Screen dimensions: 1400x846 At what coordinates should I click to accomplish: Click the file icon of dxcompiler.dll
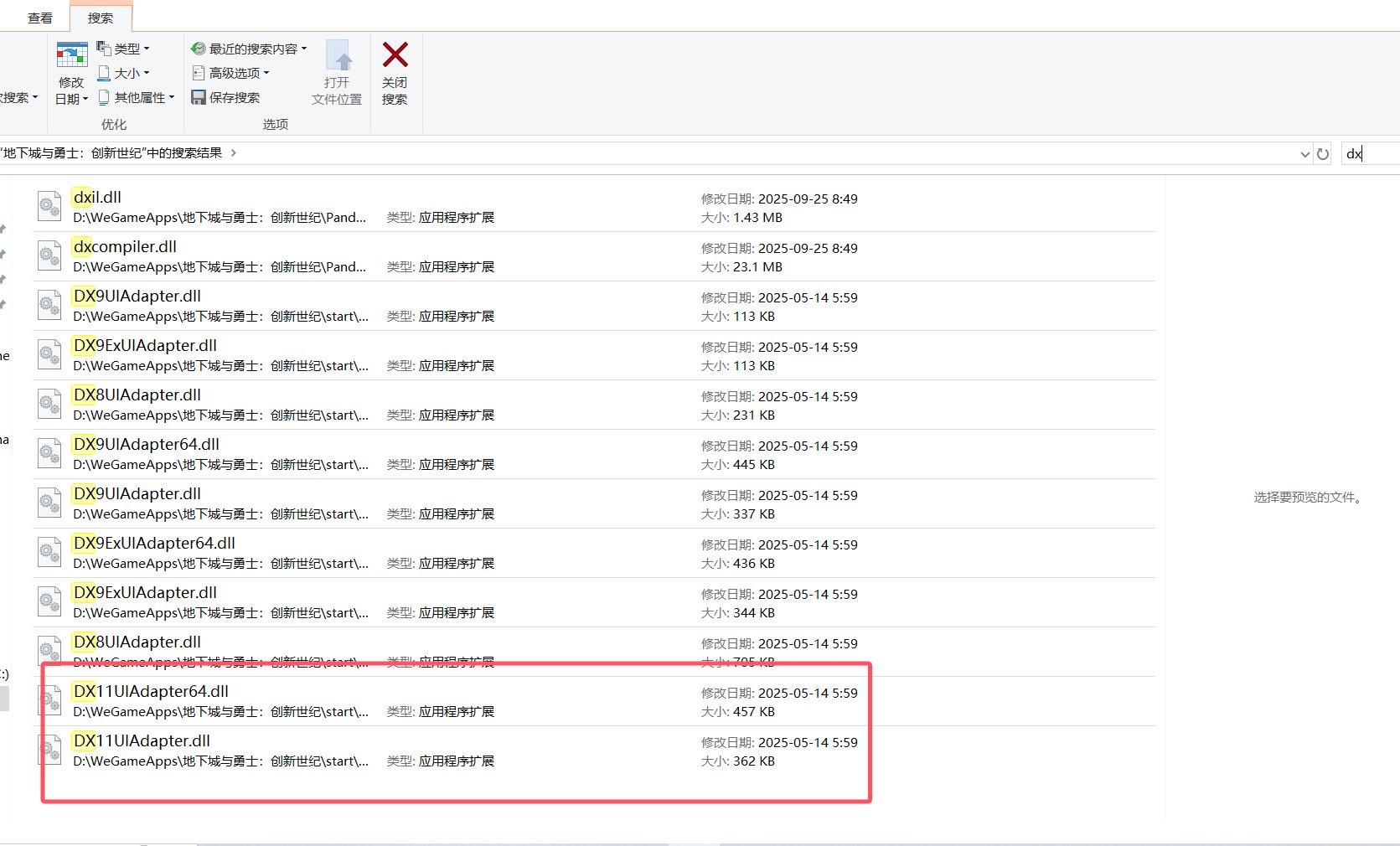49,255
